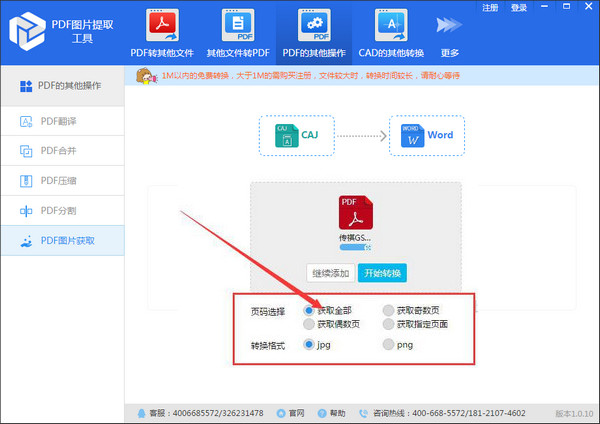Close the application window
The height and width of the screenshot is (424, 600).
click(x=589, y=7)
